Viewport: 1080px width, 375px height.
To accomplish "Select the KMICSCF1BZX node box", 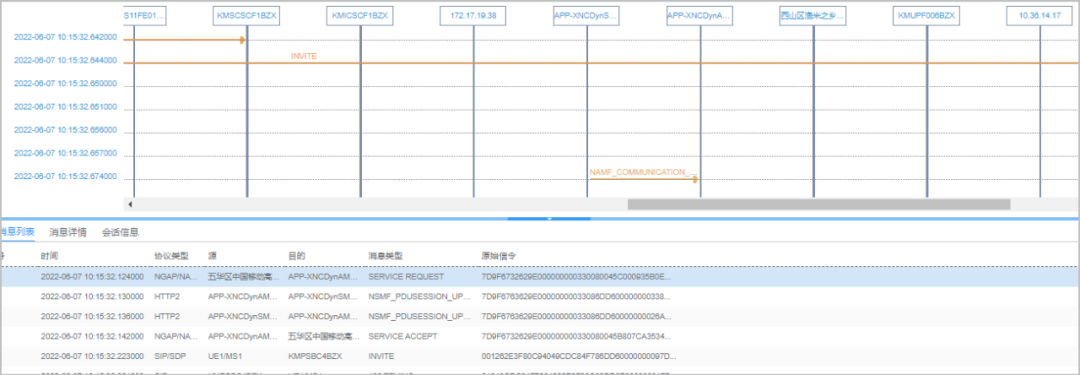I will coord(360,16).
